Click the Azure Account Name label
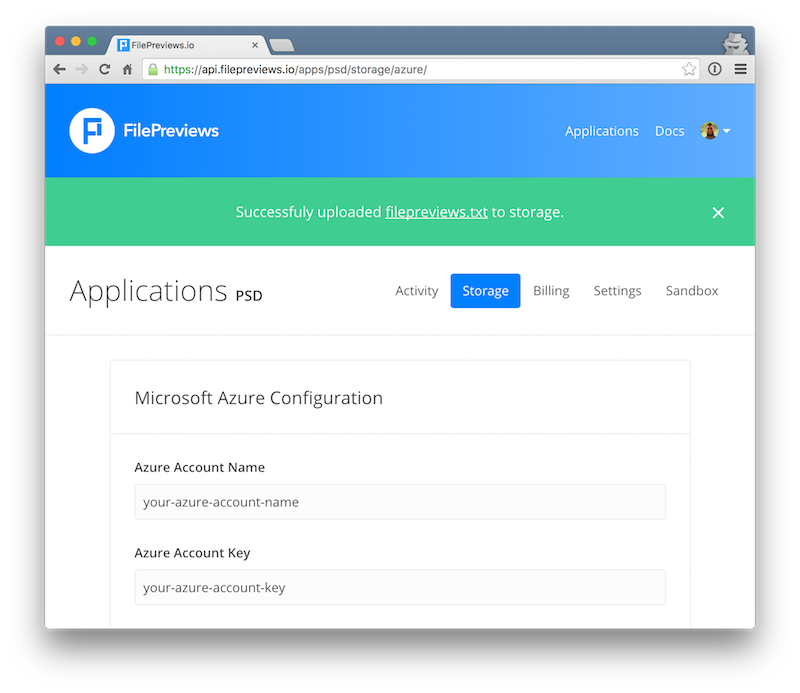 point(199,467)
